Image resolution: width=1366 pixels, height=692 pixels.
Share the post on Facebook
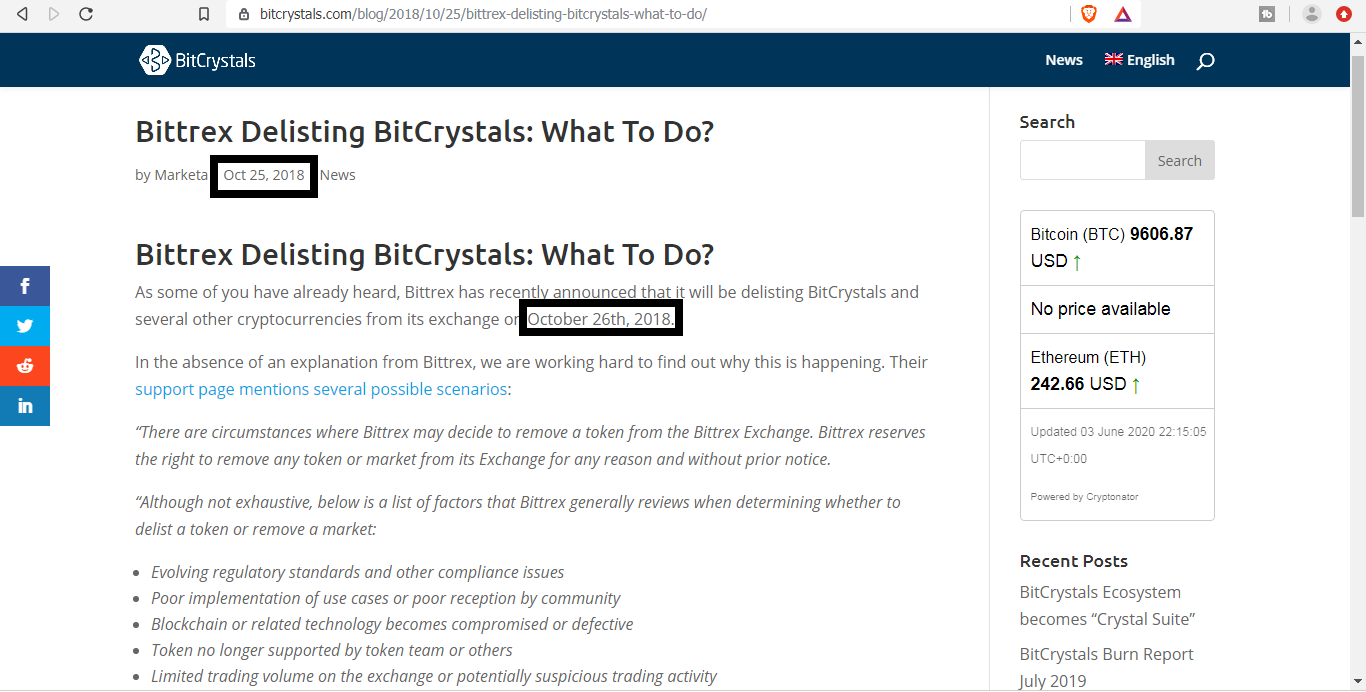25,286
